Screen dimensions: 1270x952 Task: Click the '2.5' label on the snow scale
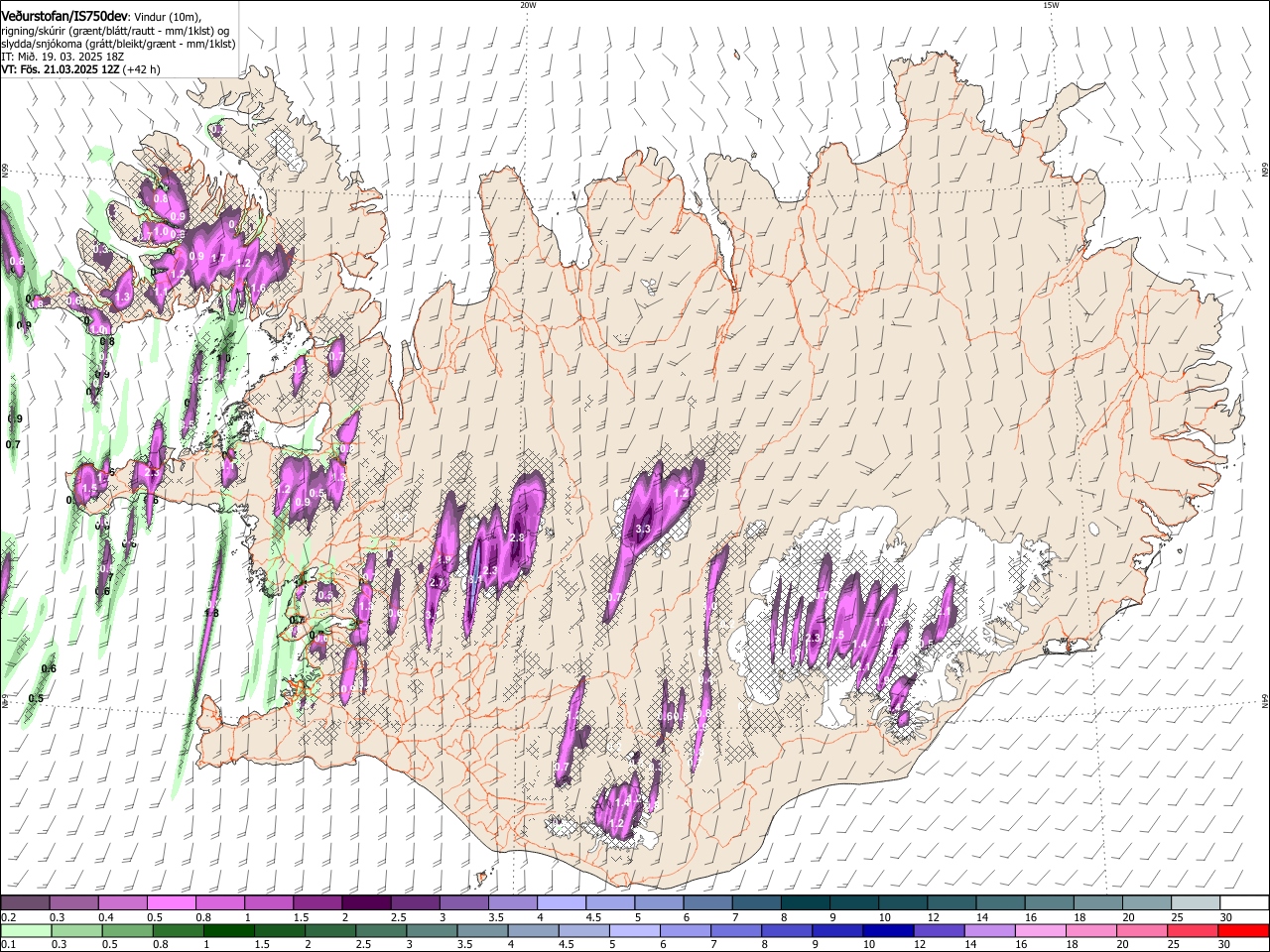pos(397,917)
